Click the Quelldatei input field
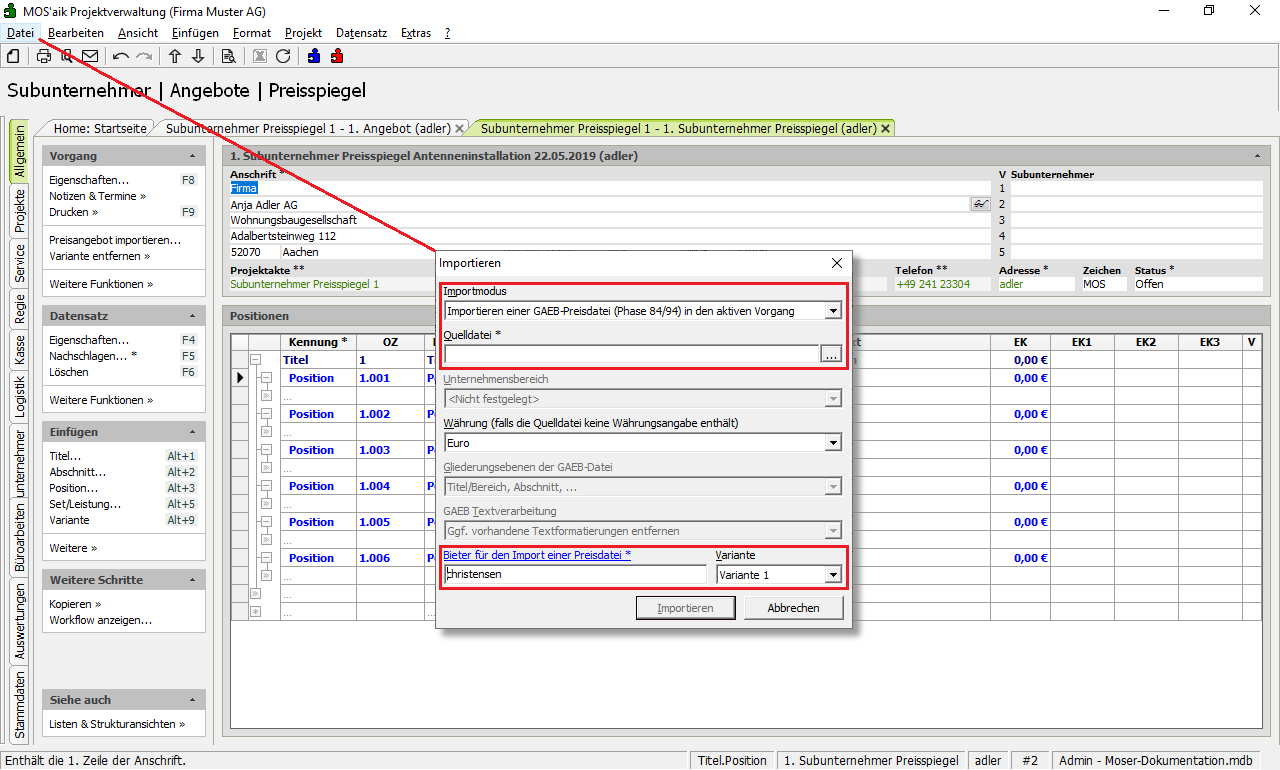Screen dimensions: 1280x770 [631, 354]
